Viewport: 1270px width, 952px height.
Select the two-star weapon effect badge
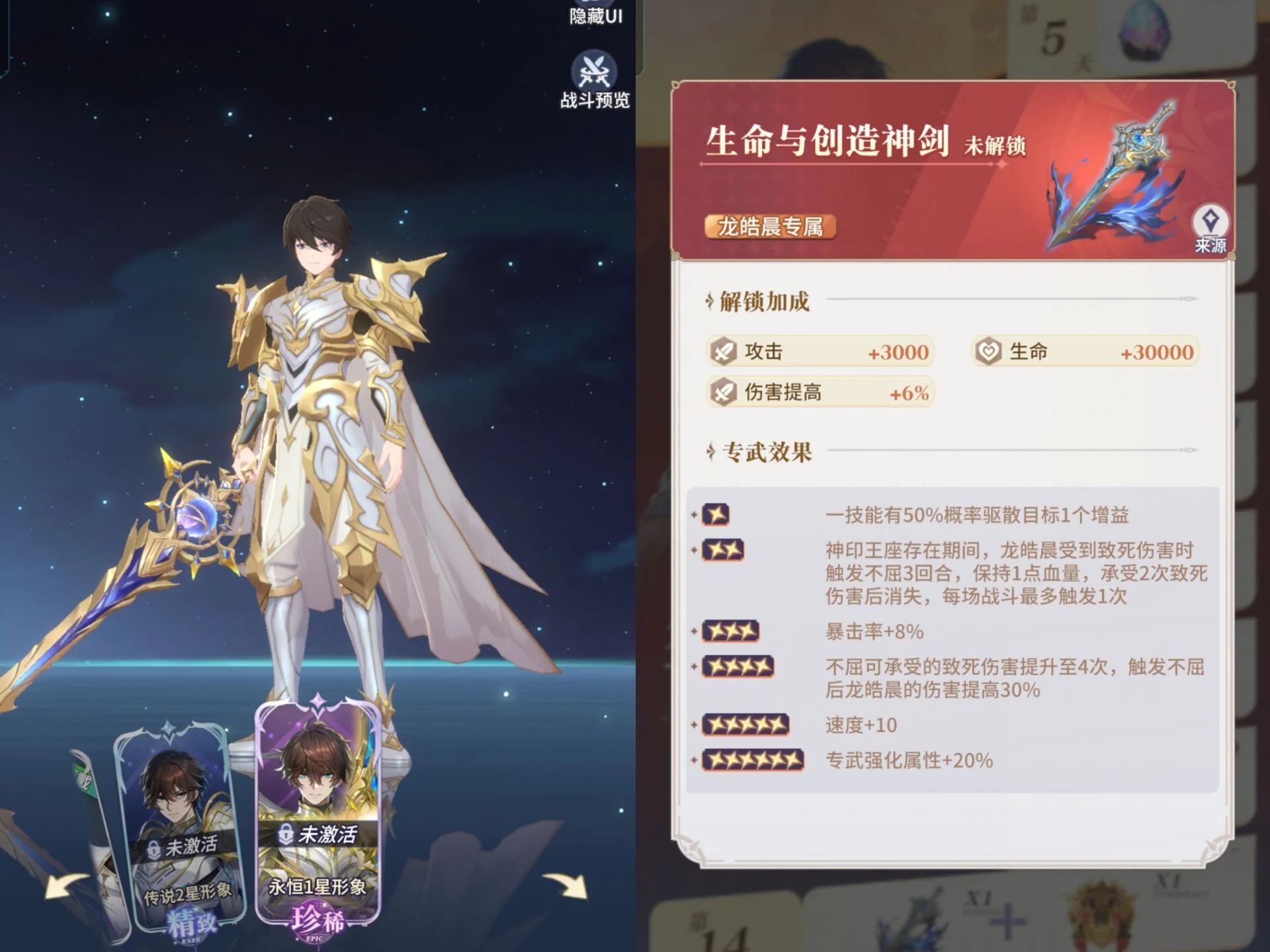[x=723, y=550]
